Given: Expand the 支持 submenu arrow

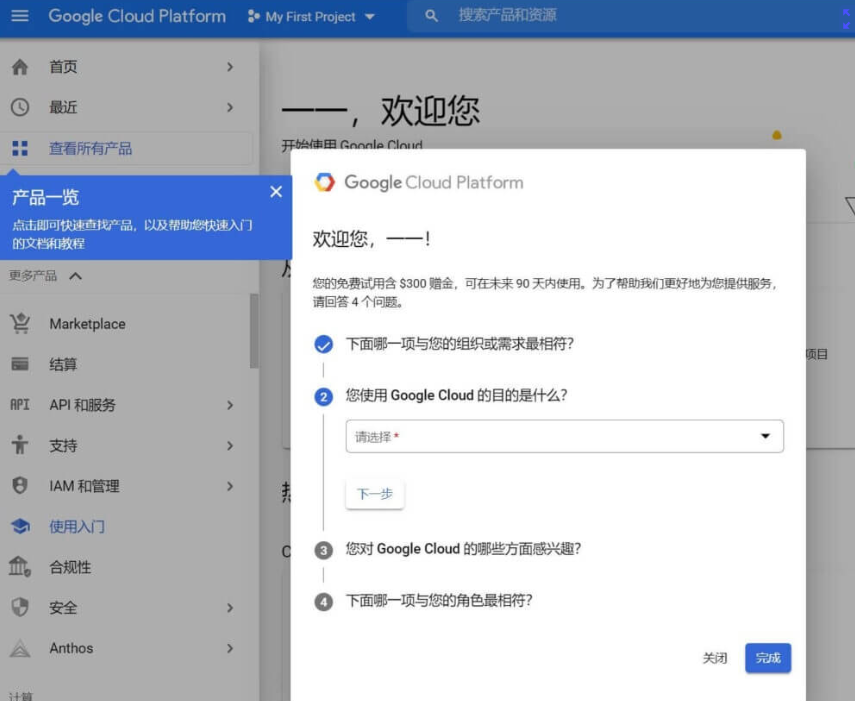Looking at the screenshot, I should point(230,445).
